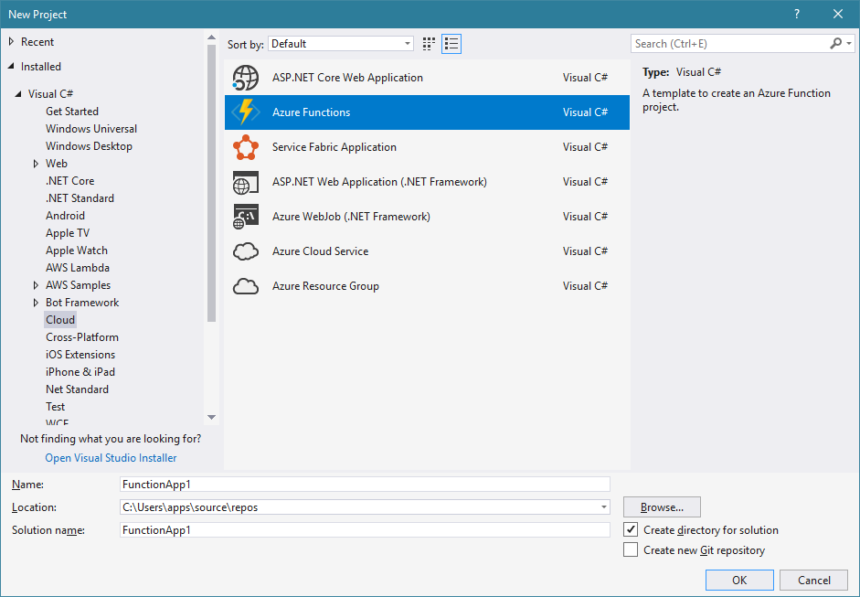Select Windows Desktop category

coord(89,147)
